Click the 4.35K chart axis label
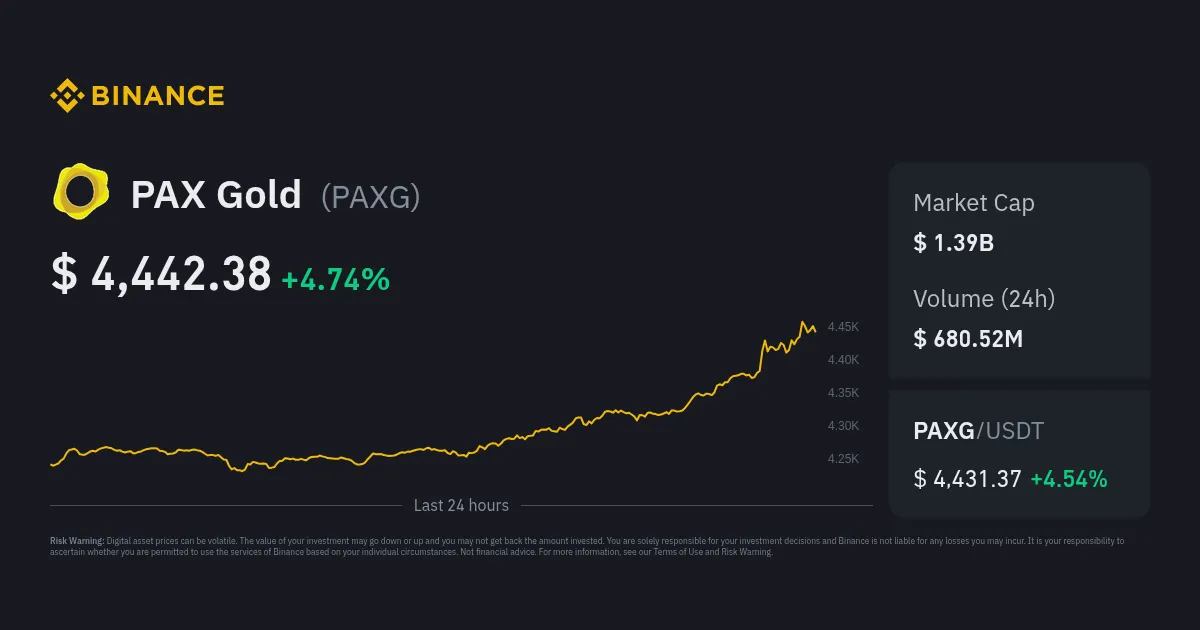 point(843,393)
